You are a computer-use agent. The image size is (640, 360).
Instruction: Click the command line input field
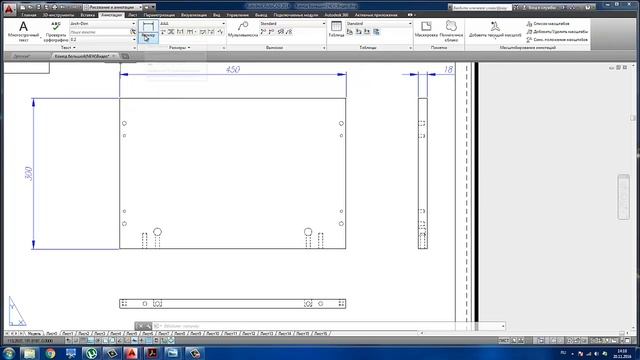pyautogui.click(x=329, y=326)
